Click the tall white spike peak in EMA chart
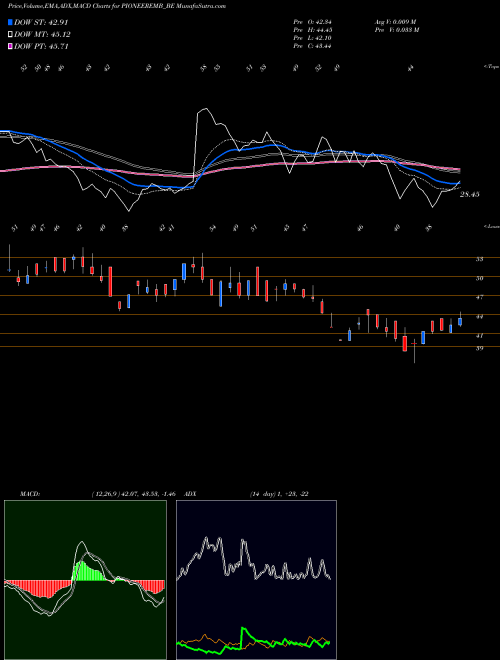Viewport: 500px width, 660px height. tap(205, 109)
